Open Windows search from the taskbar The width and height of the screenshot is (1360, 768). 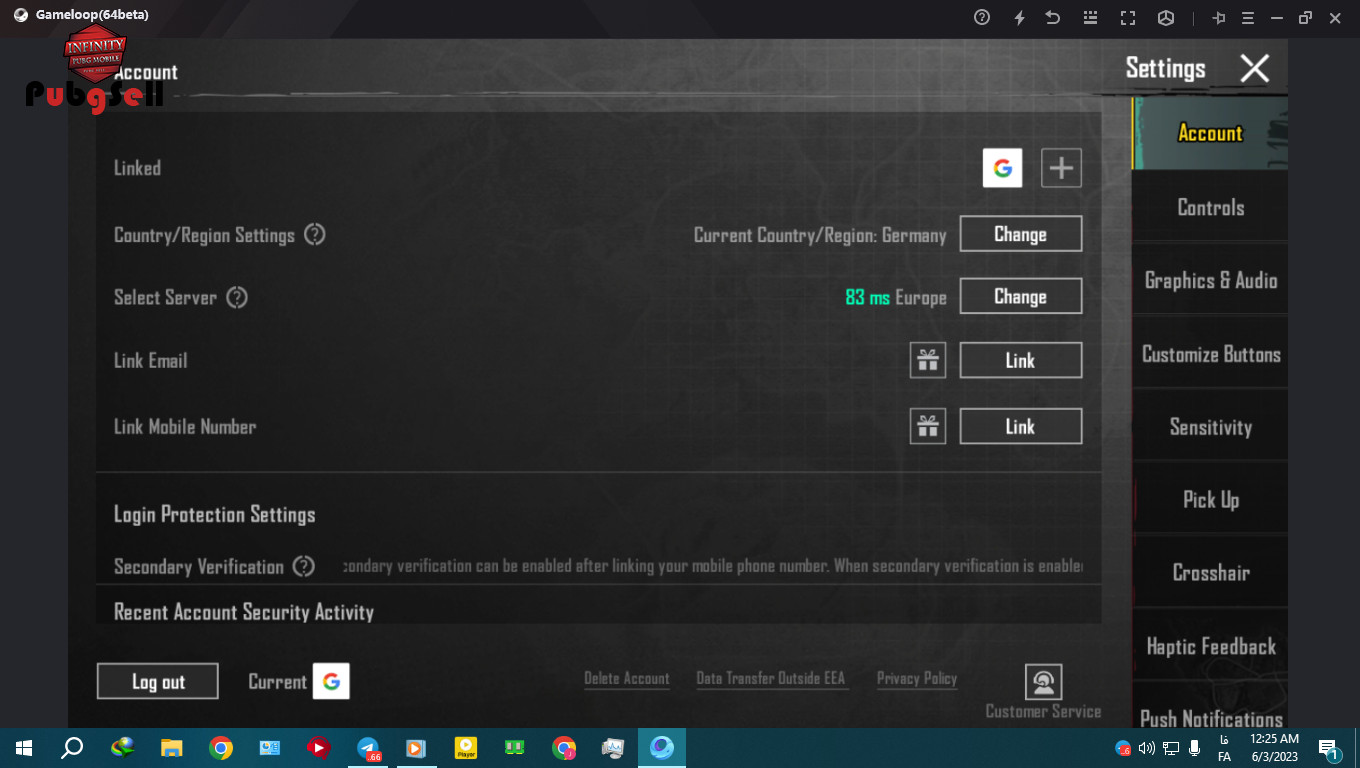(x=72, y=747)
